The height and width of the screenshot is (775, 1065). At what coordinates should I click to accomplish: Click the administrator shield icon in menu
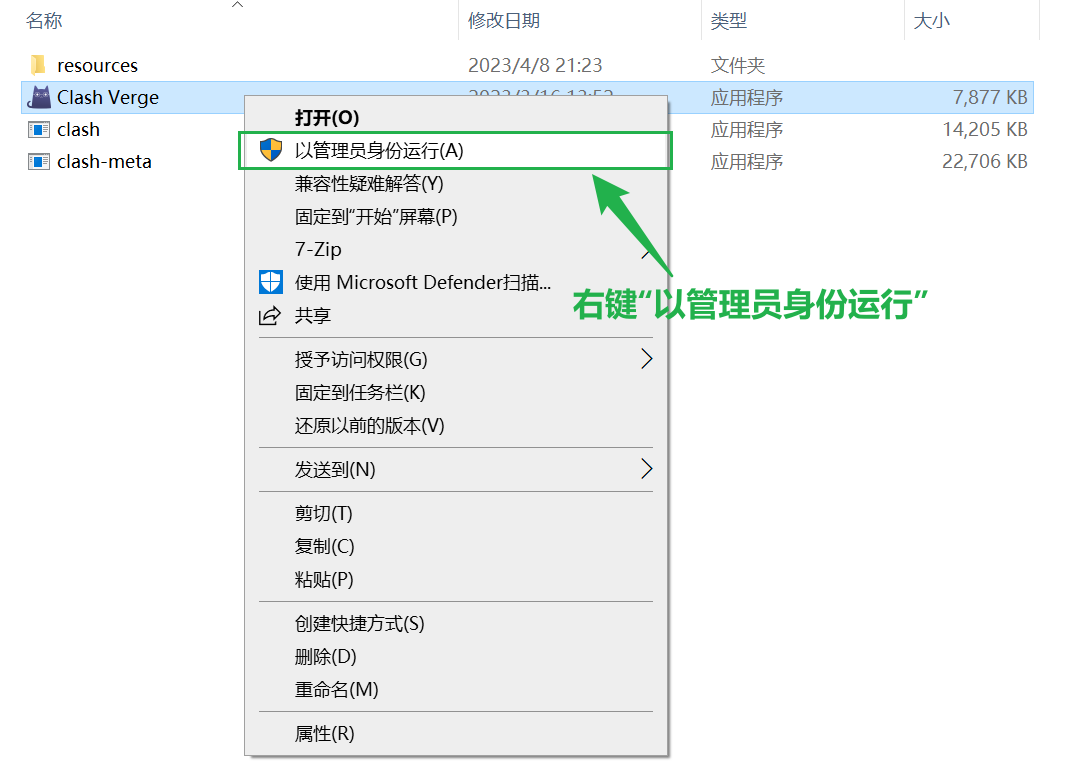point(270,151)
